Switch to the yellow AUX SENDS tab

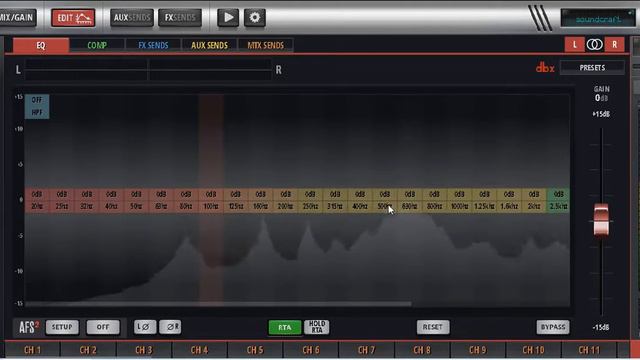coord(209,45)
